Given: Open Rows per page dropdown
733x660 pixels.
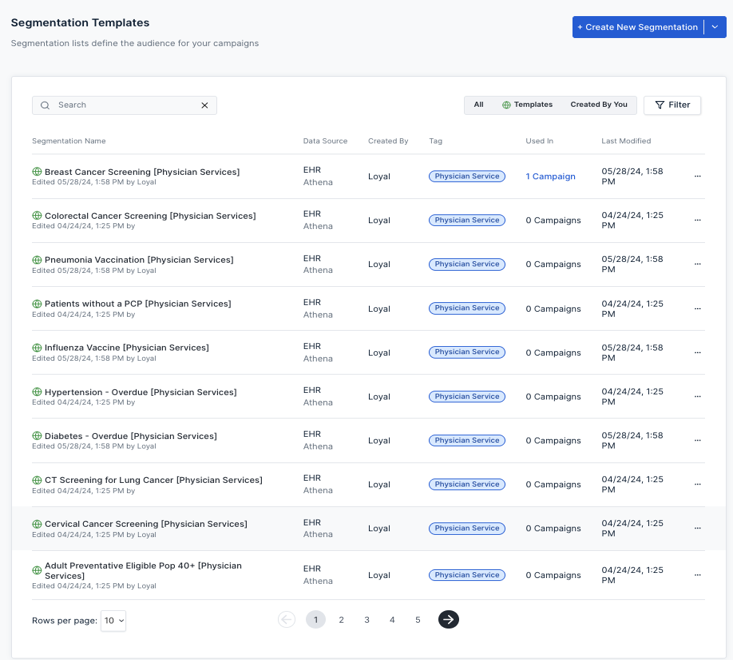Looking at the screenshot, I should (114, 621).
